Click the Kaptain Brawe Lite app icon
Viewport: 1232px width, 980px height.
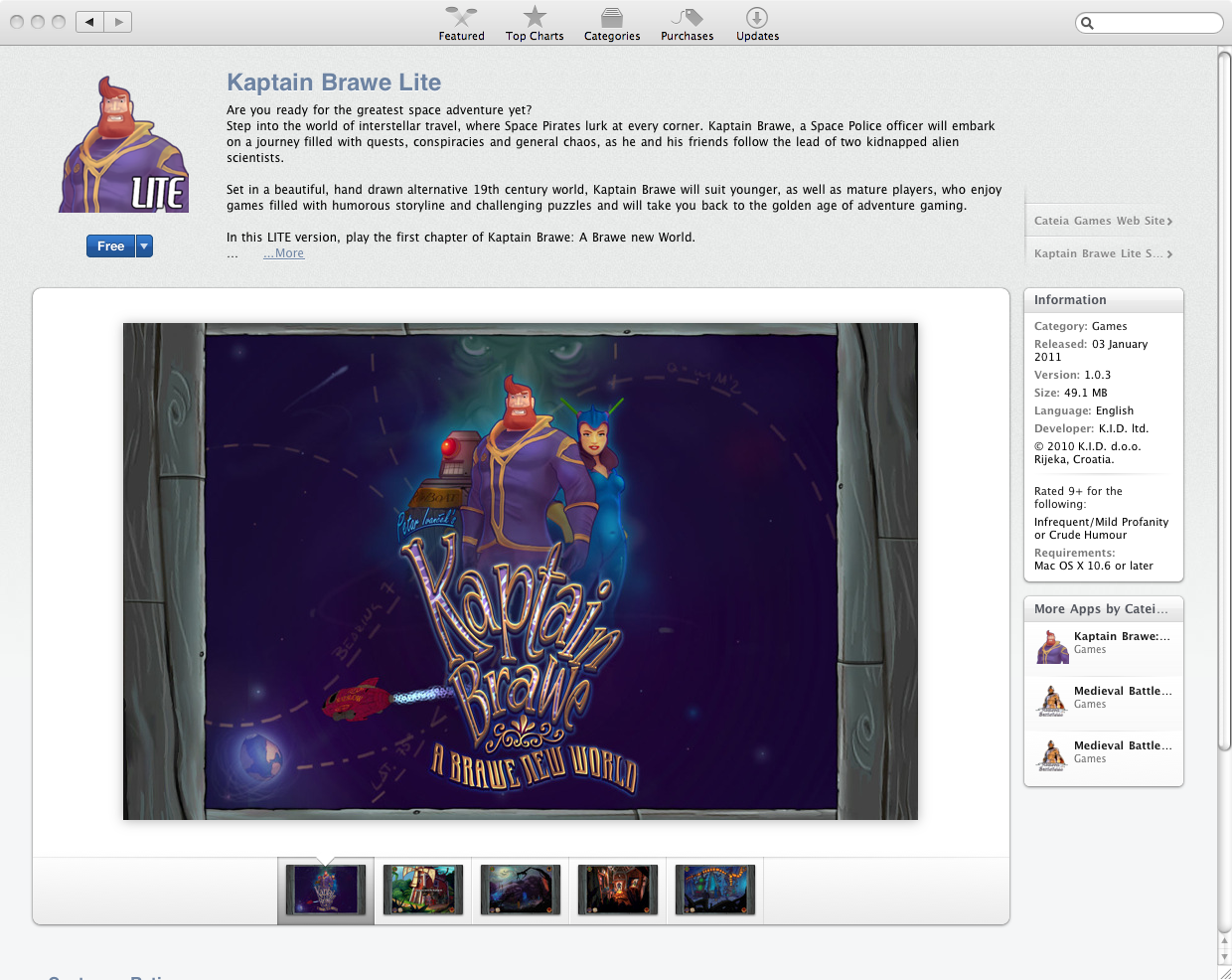coord(124,145)
